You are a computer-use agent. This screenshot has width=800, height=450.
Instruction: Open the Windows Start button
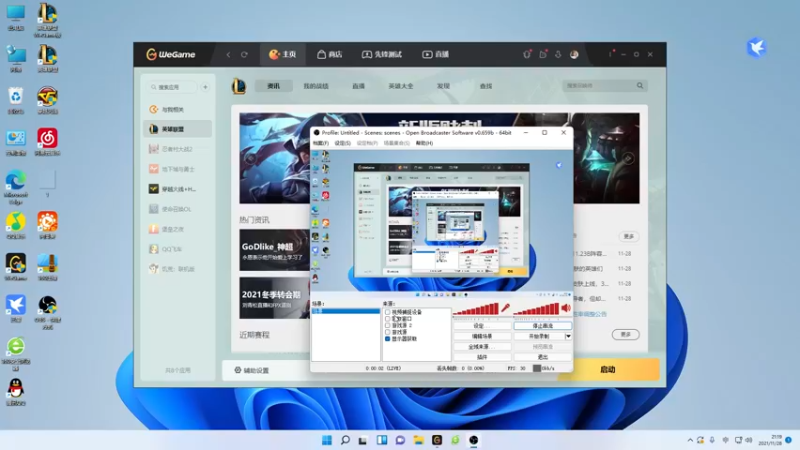point(327,440)
